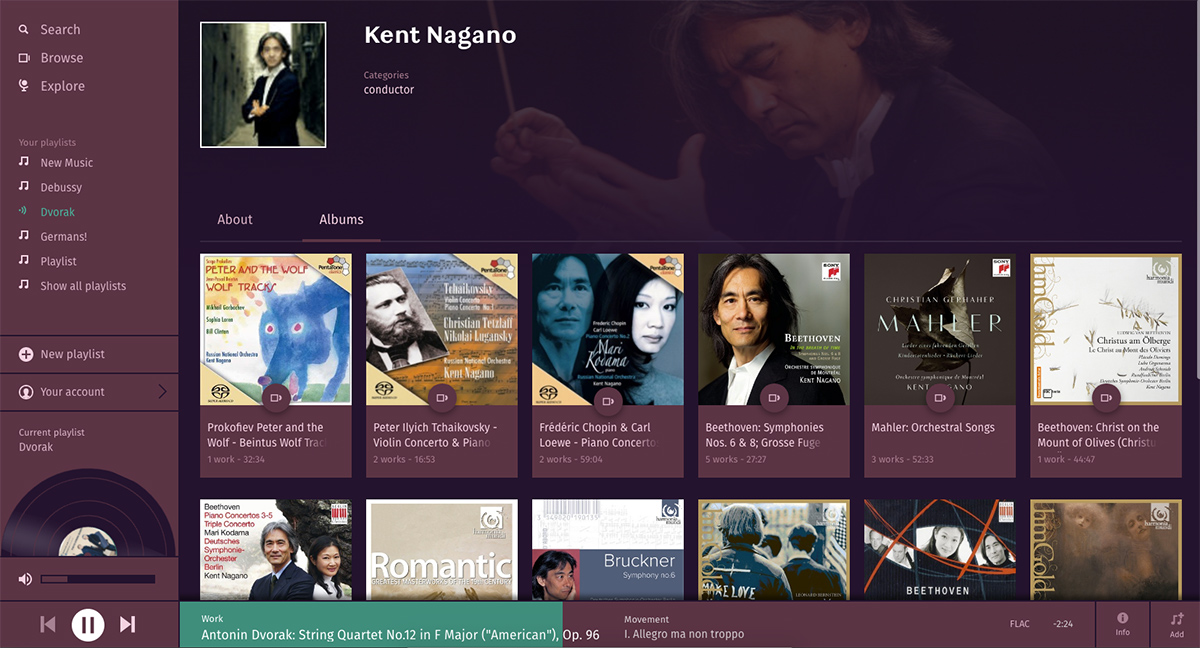Adjust the volume slider bar
Screen dimensions: 1200x648
click(98, 579)
